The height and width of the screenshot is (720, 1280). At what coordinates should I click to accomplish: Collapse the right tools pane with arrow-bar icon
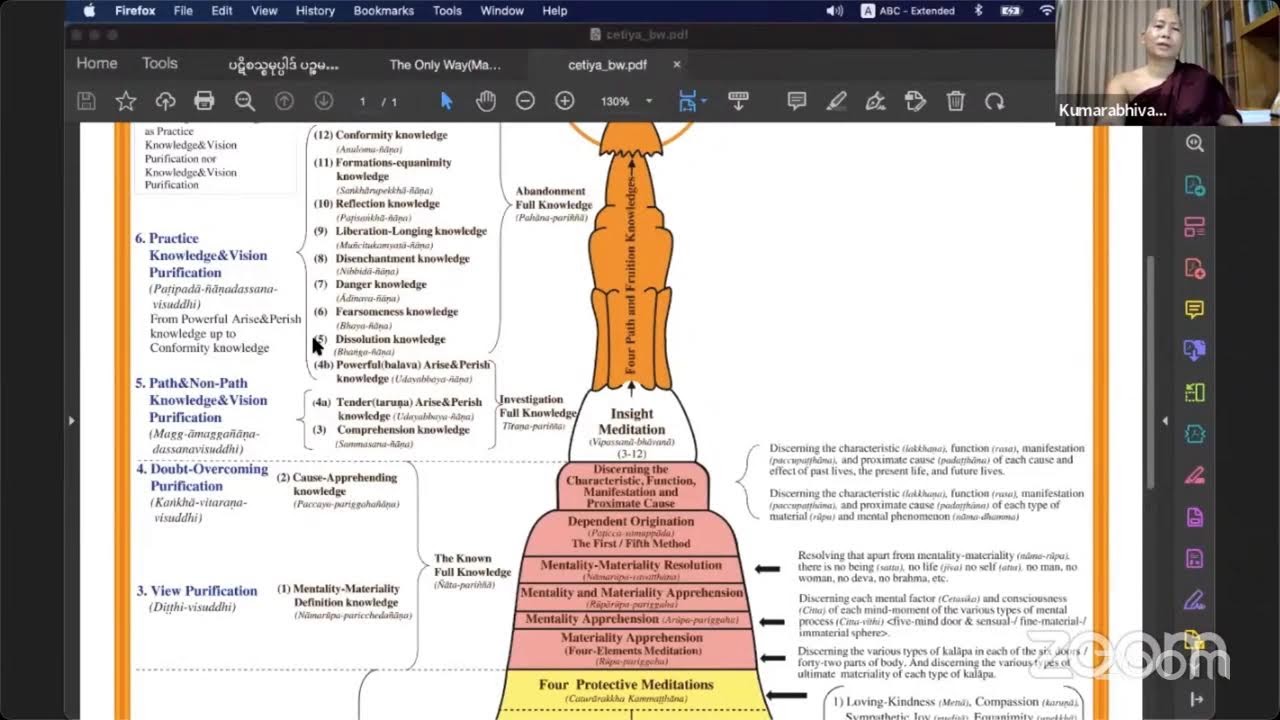tap(1195, 699)
